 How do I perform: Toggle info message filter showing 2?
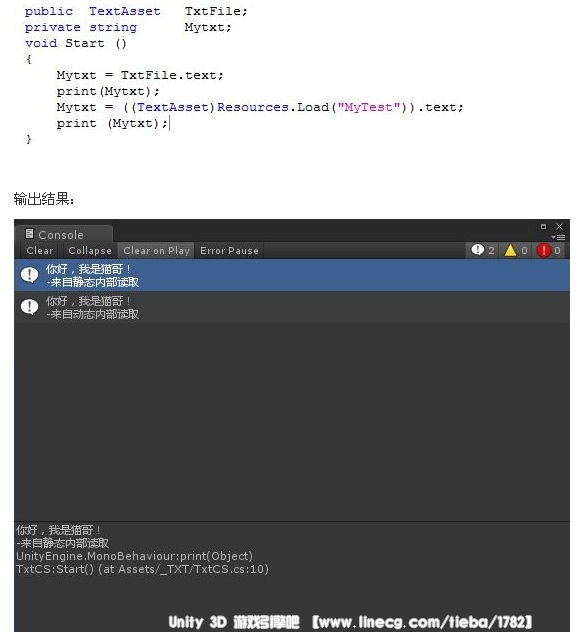482,250
